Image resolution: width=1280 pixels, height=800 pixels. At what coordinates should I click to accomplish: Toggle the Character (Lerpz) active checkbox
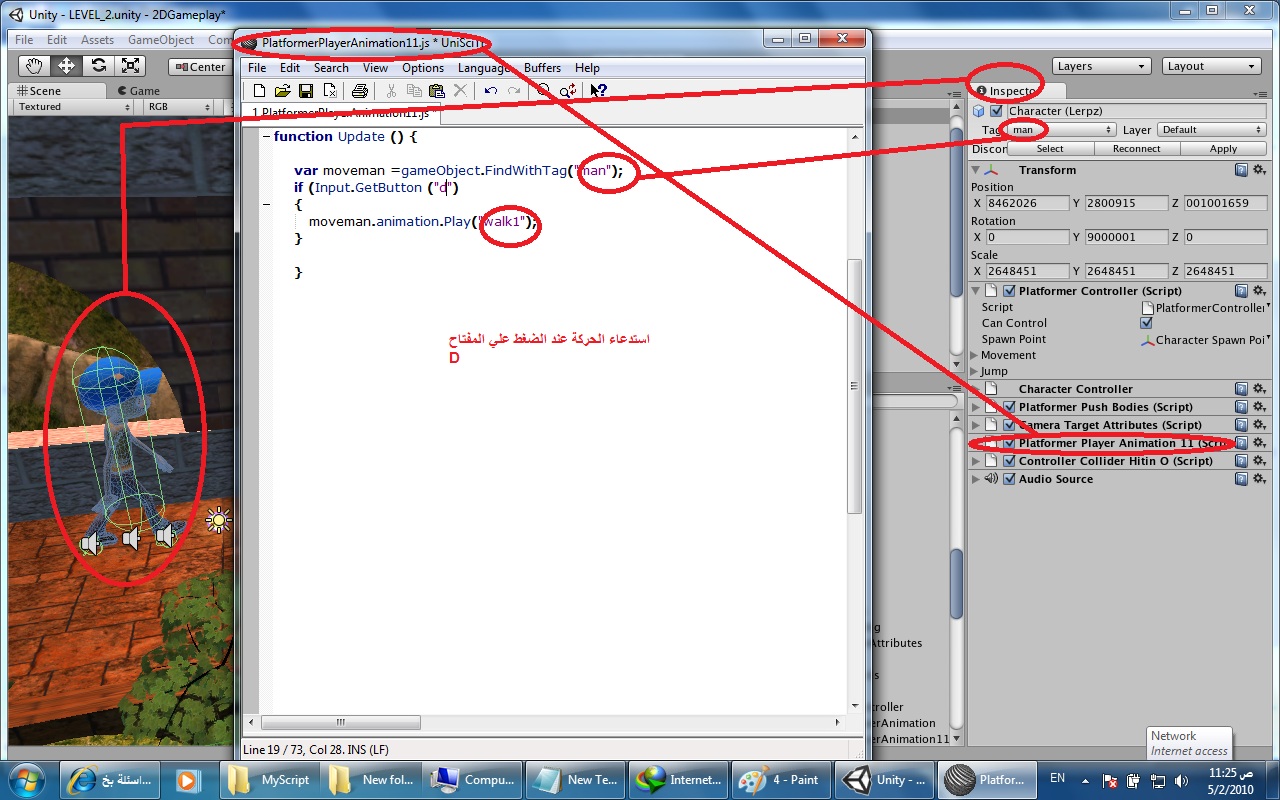point(995,111)
